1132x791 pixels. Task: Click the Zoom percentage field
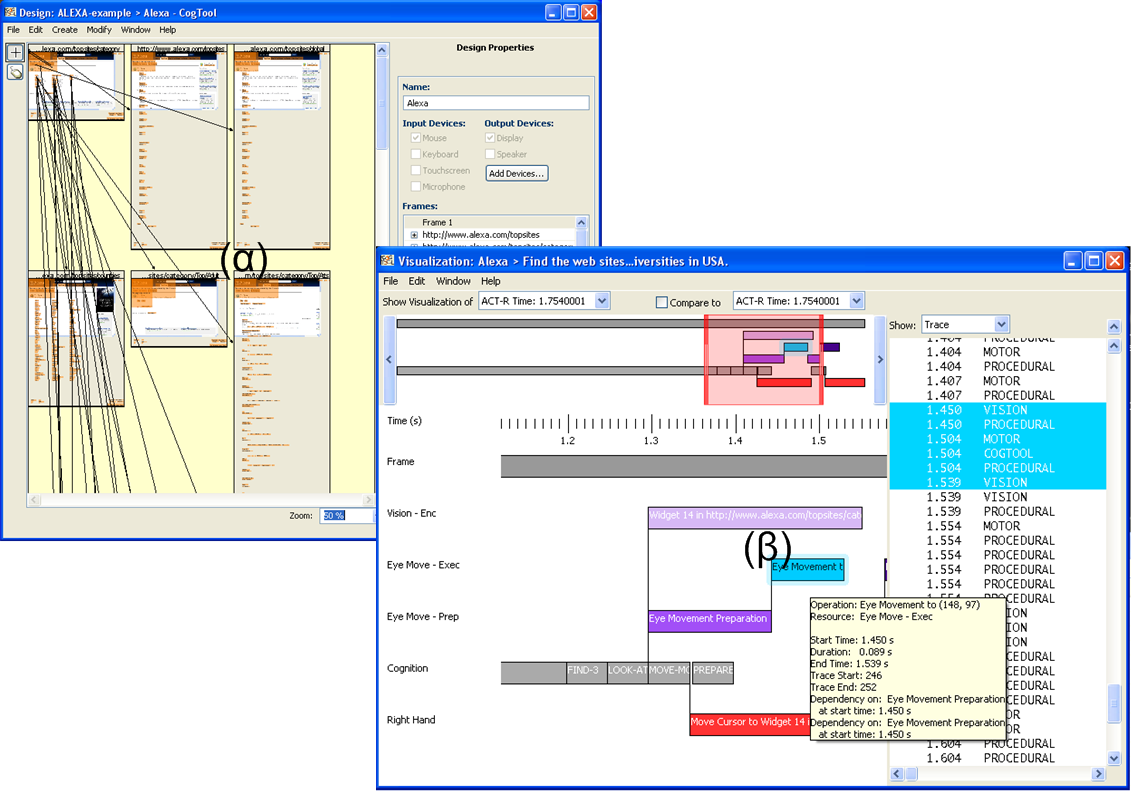(348, 515)
